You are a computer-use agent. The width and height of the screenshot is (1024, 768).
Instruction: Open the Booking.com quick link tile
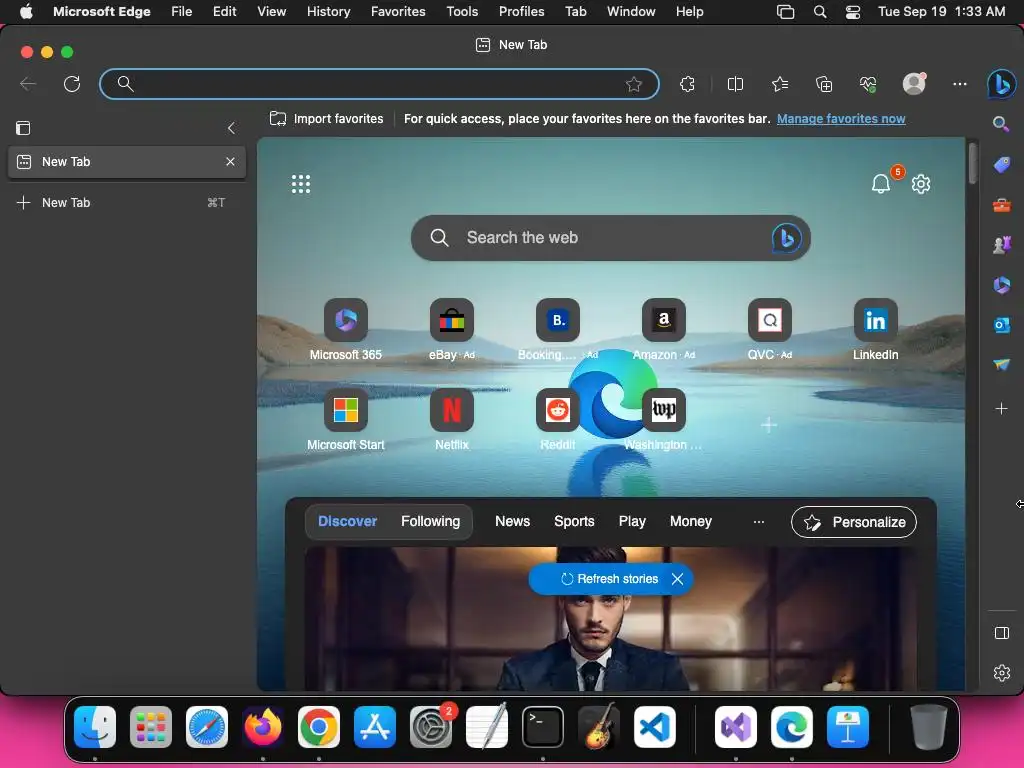point(558,320)
